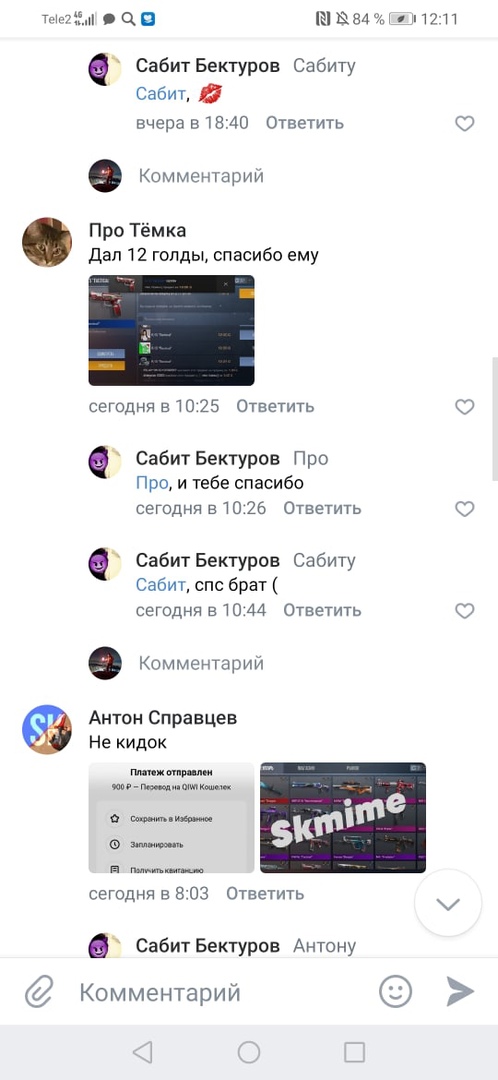Tap the 'Про' mention link in reply
Viewport: 498px width, 1080px height.
pyautogui.click(x=152, y=483)
